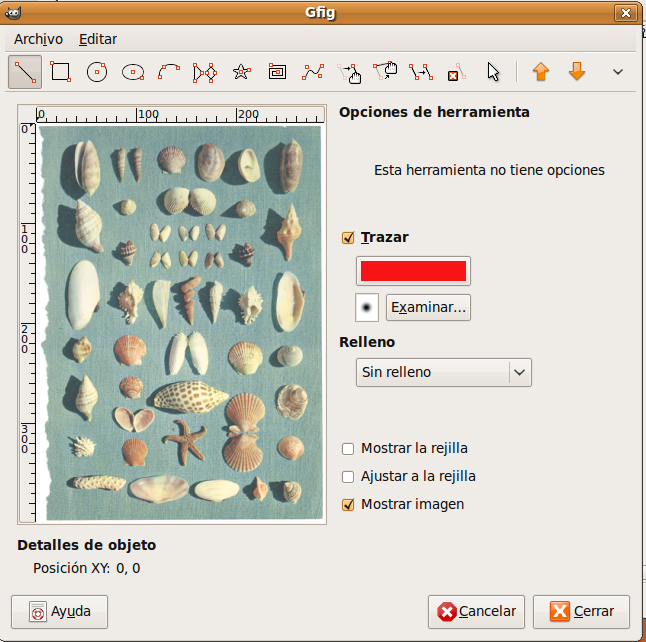Open the Editar menu
The width and height of the screenshot is (646, 642).
coord(98,39)
